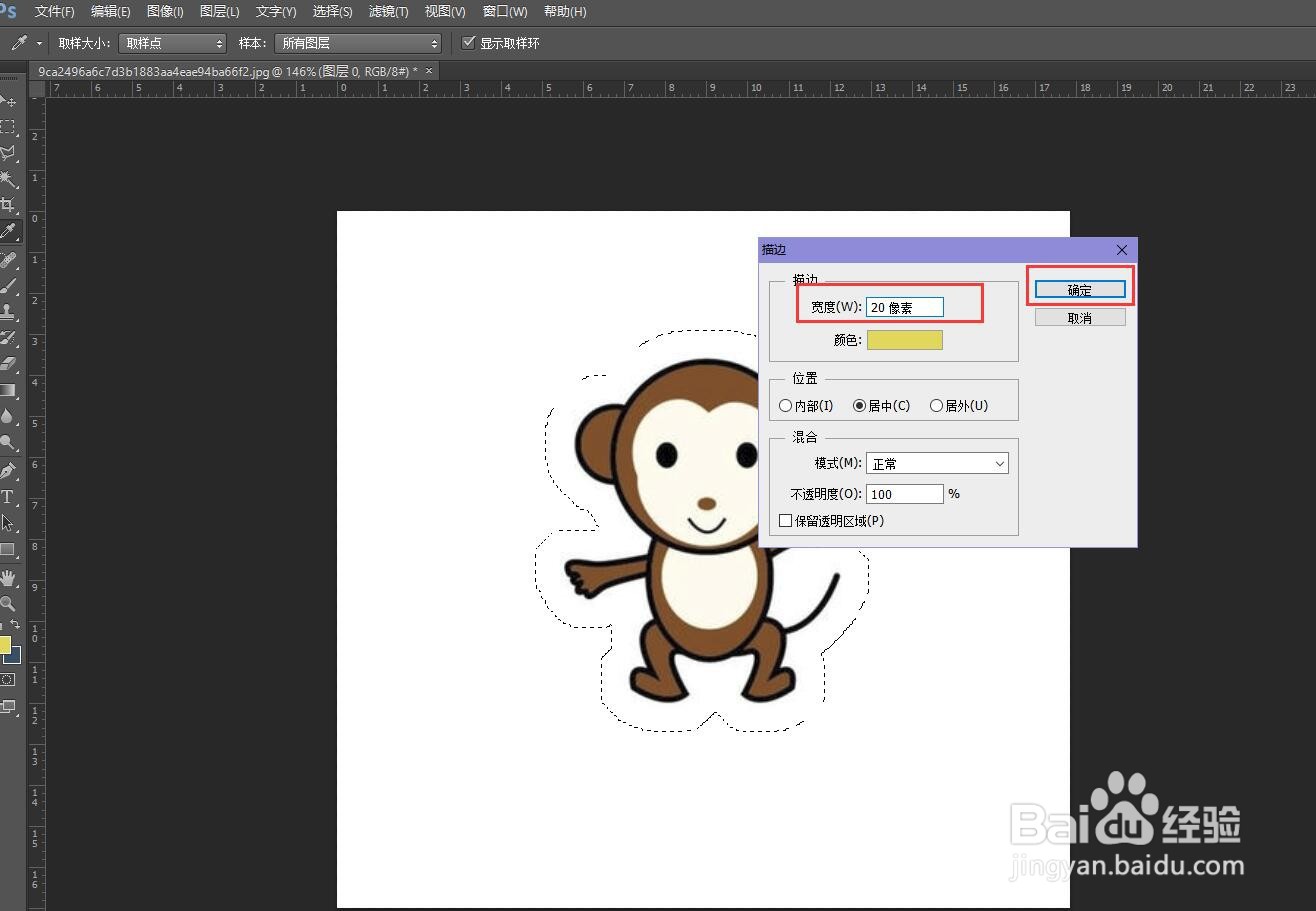Select the Crop tool

click(x=8, y=205)
